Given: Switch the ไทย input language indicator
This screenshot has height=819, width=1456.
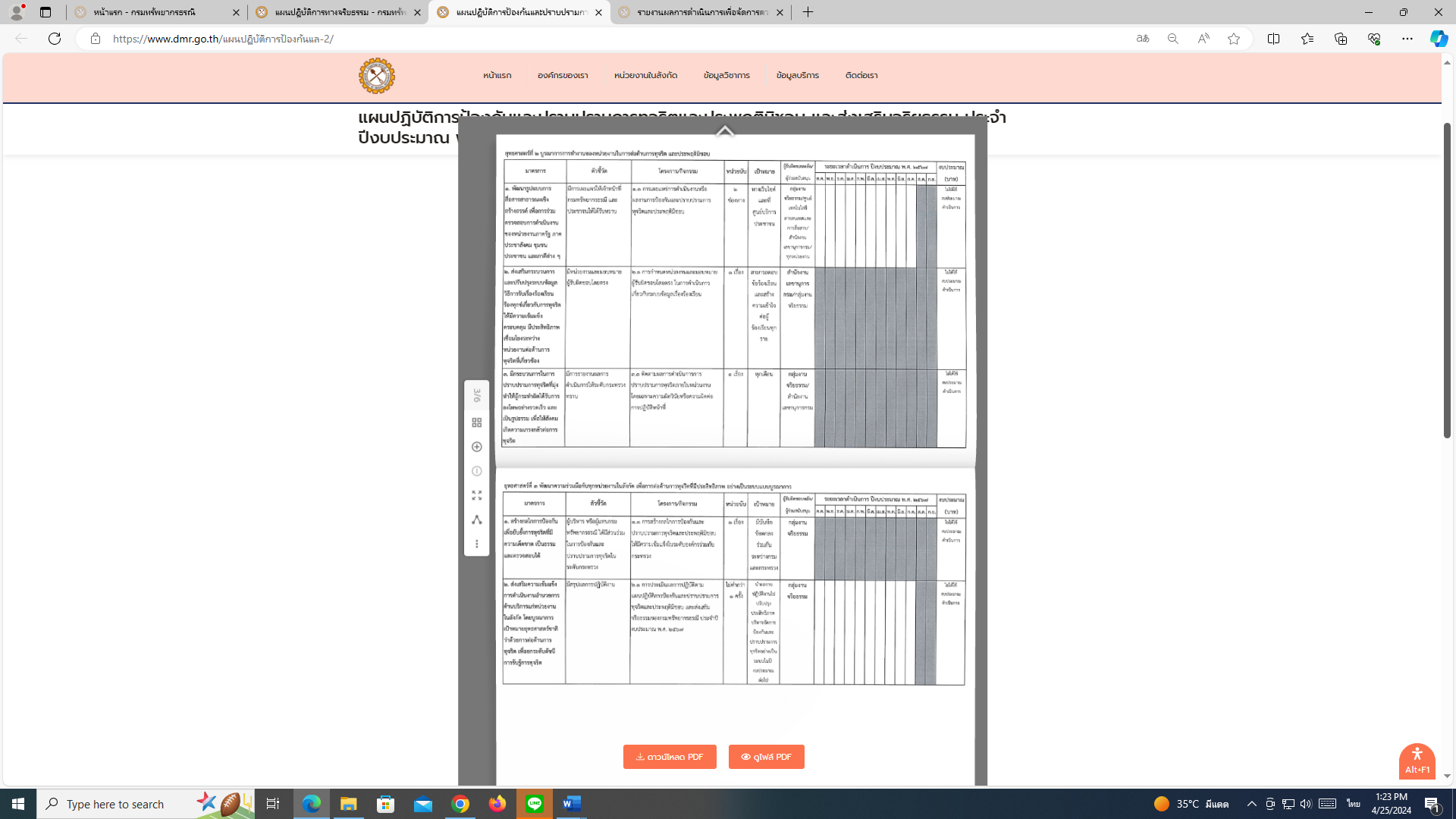Looking at the screenshot, I should coord(1353,804).
